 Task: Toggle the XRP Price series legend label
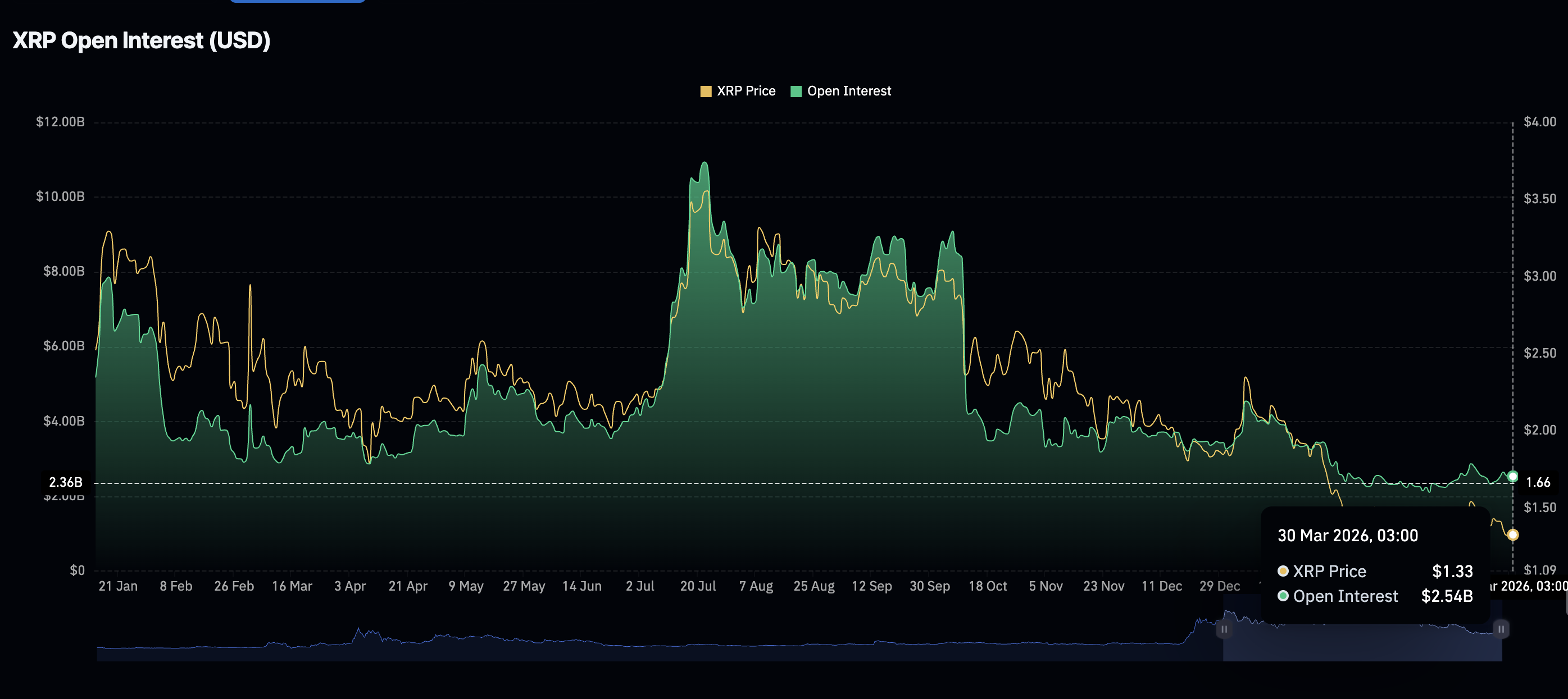click(x=746, y=92)
